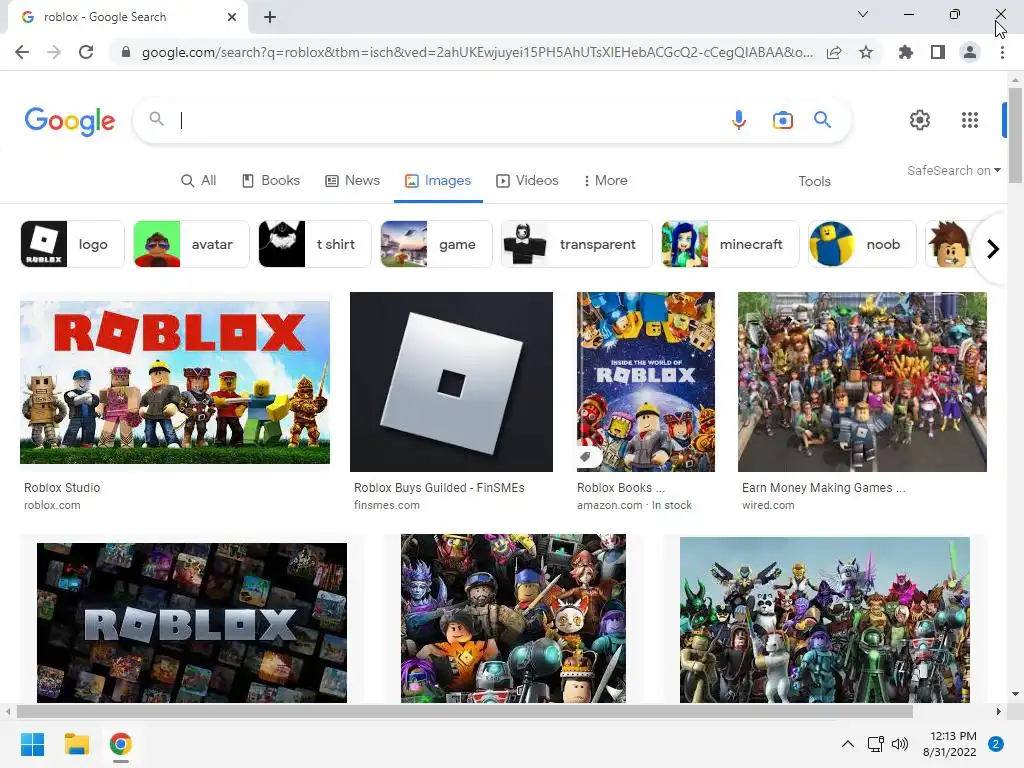Open the wired.com source link
The image size is (1024, 768).
[768, 505]
